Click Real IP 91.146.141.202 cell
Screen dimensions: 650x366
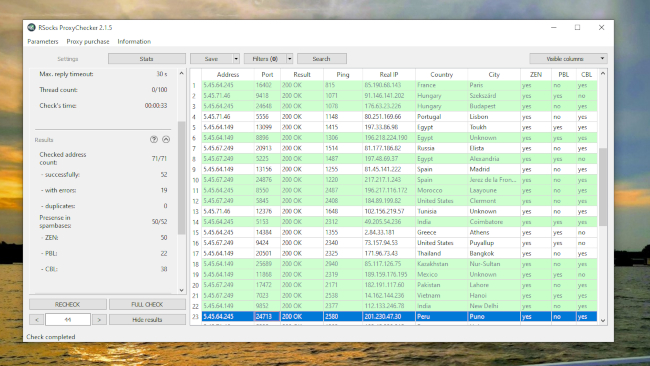point(389,96)
